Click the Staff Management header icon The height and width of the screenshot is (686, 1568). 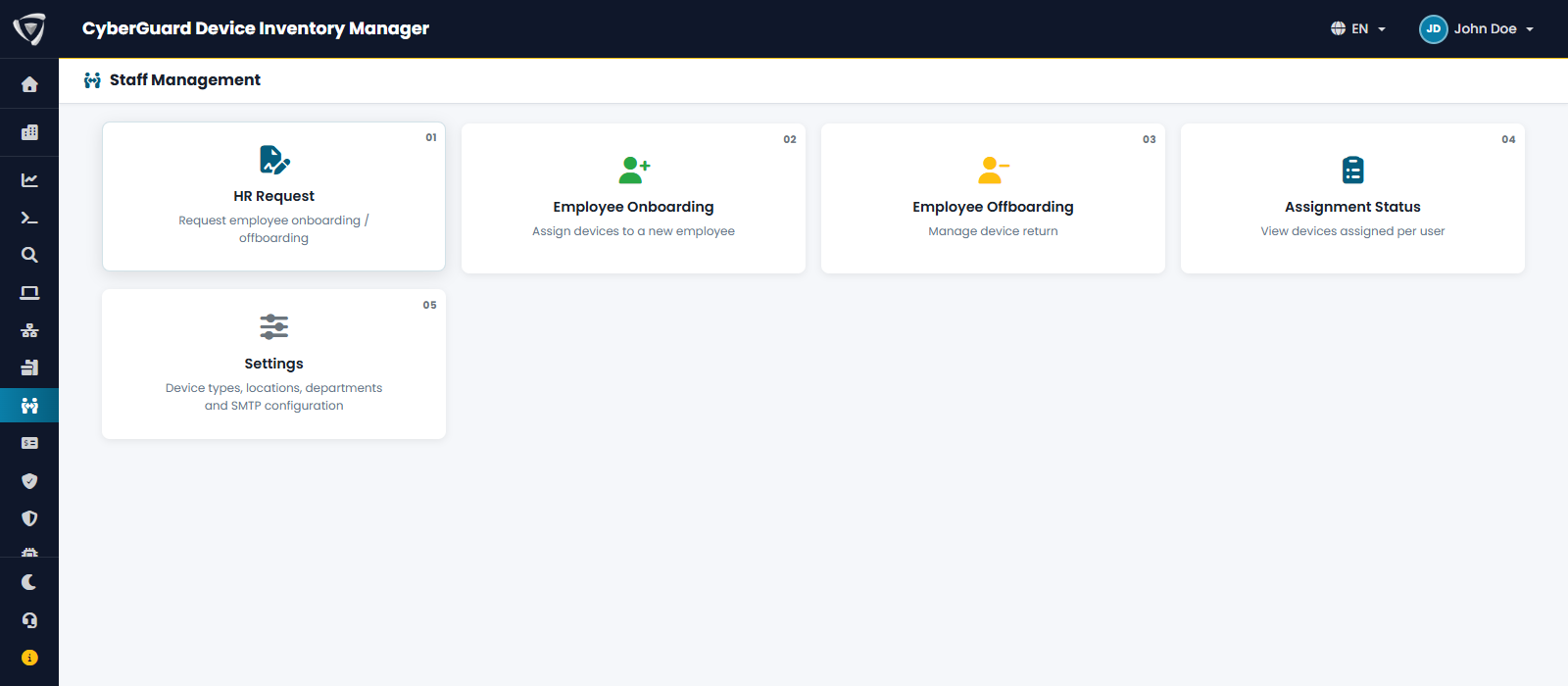(92, 80)
